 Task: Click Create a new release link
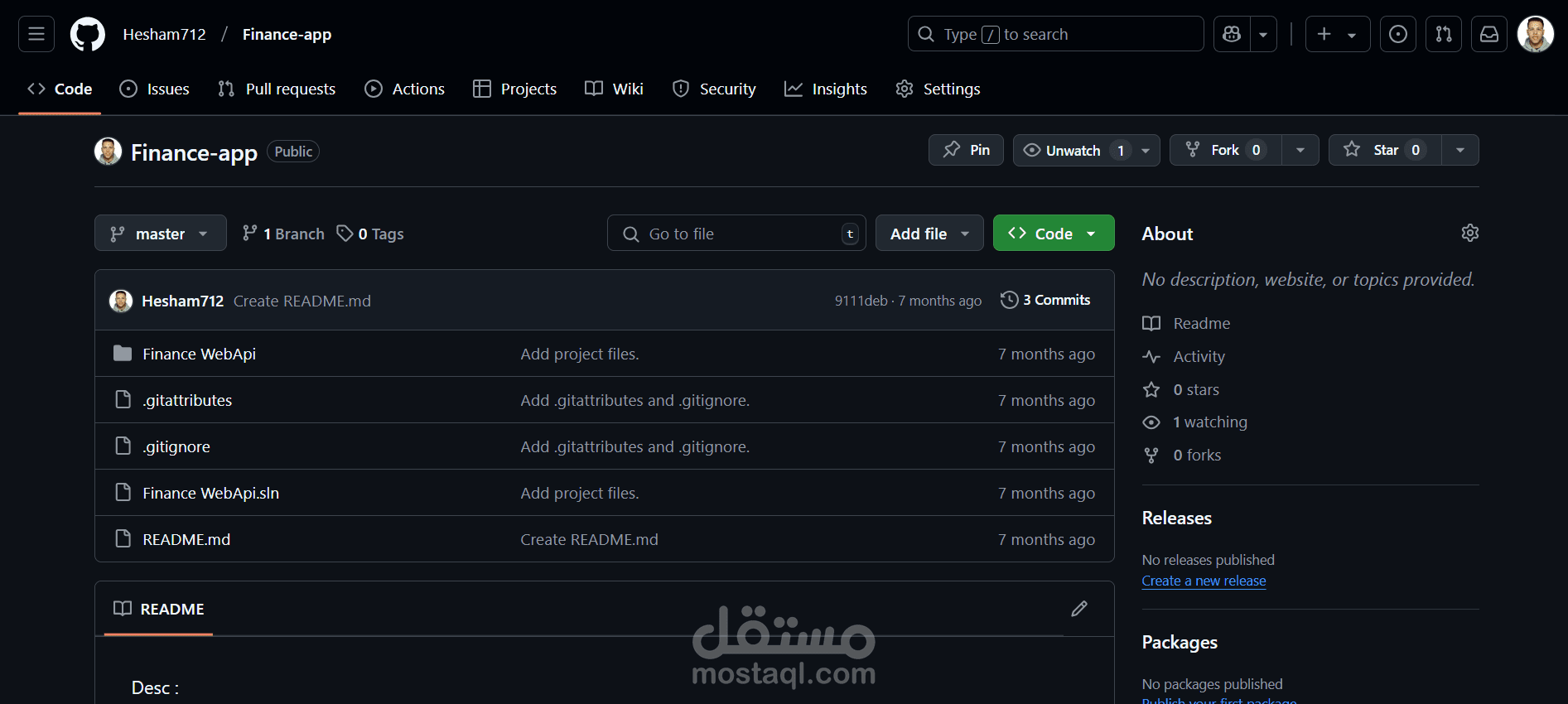pos(1204,581)
